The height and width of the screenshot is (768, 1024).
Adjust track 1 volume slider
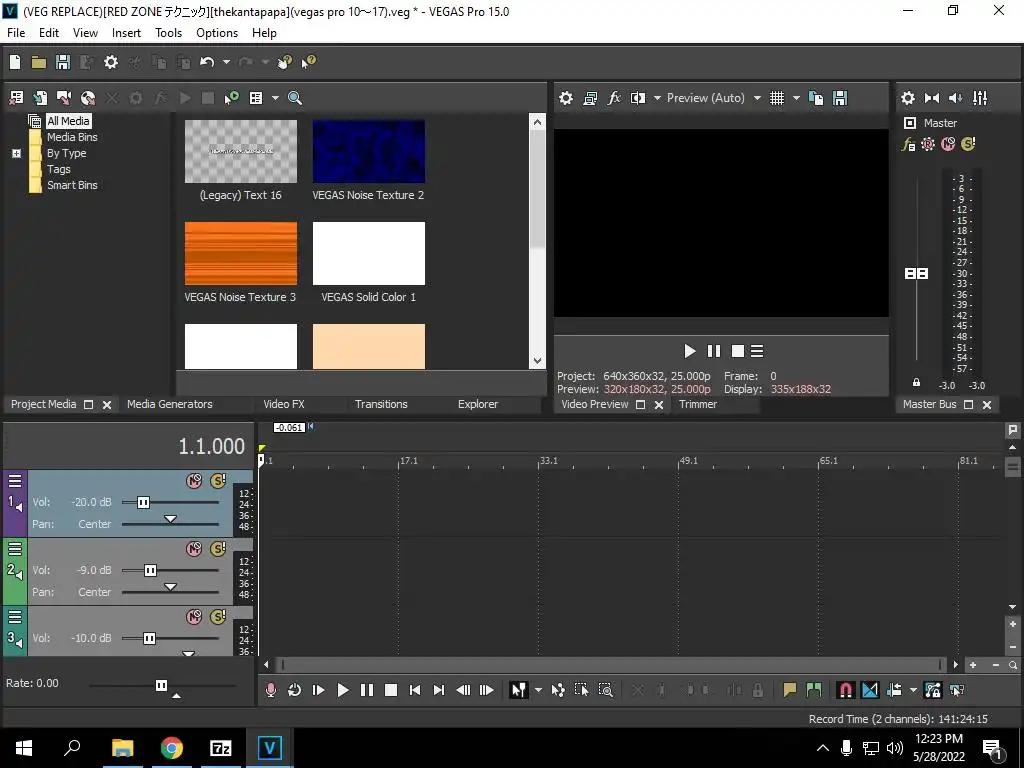click(144, 502)
